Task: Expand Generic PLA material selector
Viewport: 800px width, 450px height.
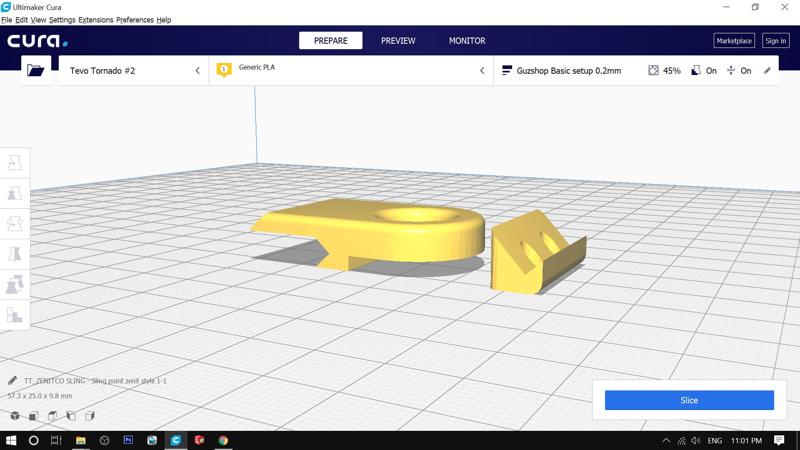Action: pyautogui.click(x=351, y=70)
